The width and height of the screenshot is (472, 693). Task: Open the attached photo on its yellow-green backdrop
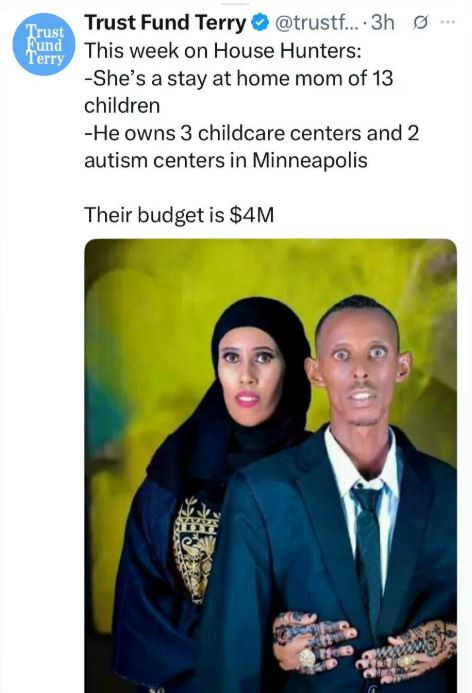tap(270, 466)
